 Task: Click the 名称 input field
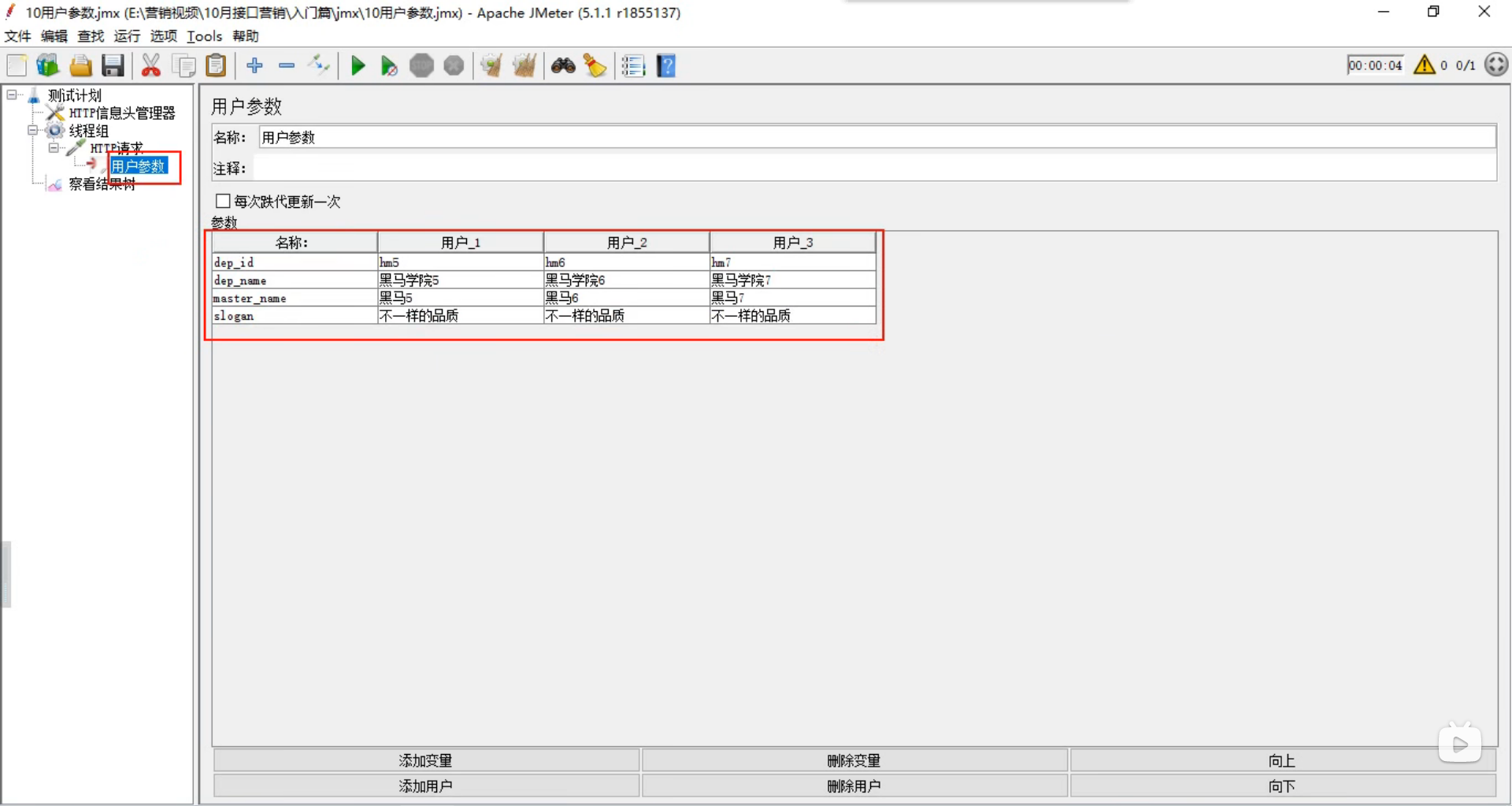[877, 137]
